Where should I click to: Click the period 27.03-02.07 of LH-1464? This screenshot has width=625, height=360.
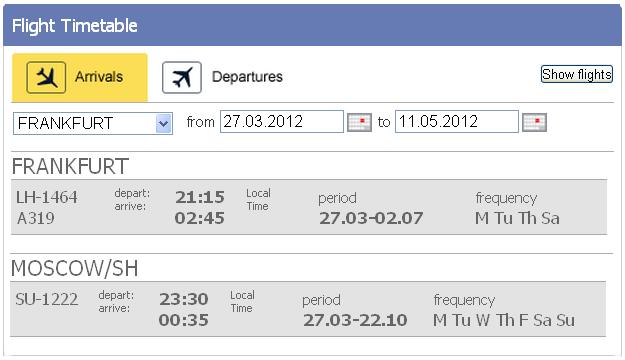click(371, 218)
